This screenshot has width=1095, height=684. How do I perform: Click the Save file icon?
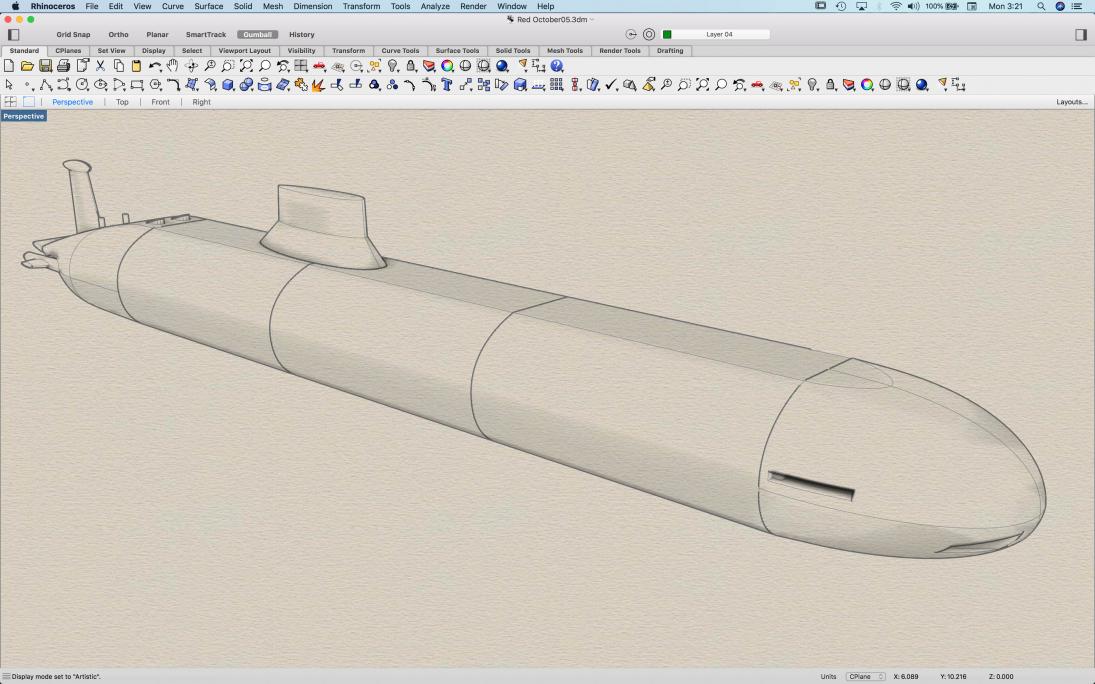(x=46, y=66)
